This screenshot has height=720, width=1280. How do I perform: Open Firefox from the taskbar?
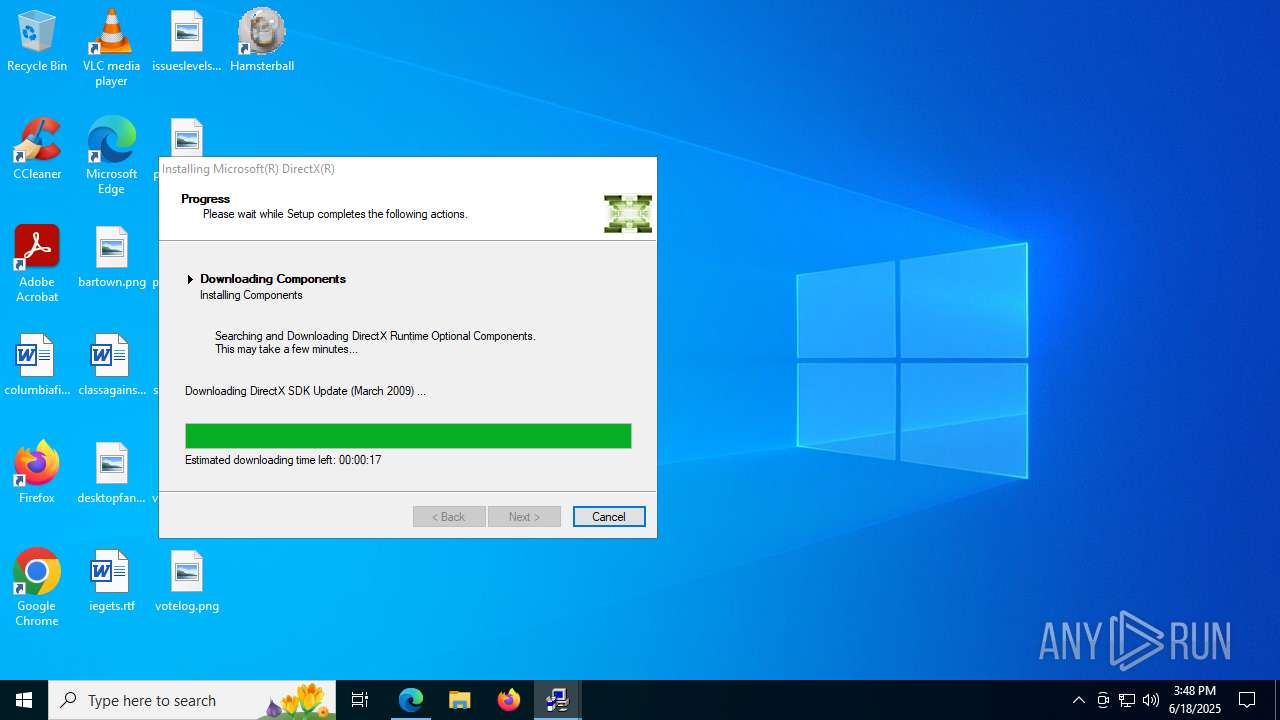[x=509, y=700]
